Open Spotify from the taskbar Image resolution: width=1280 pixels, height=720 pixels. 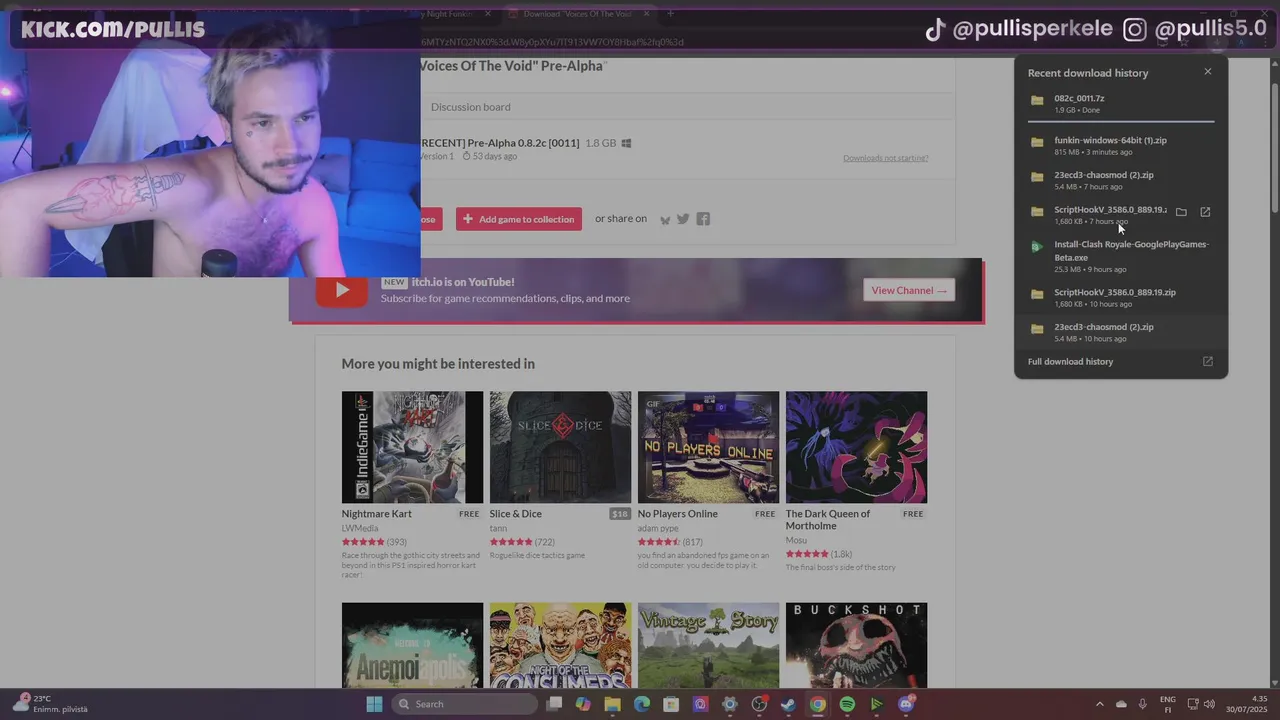click(x=847, y=704)
